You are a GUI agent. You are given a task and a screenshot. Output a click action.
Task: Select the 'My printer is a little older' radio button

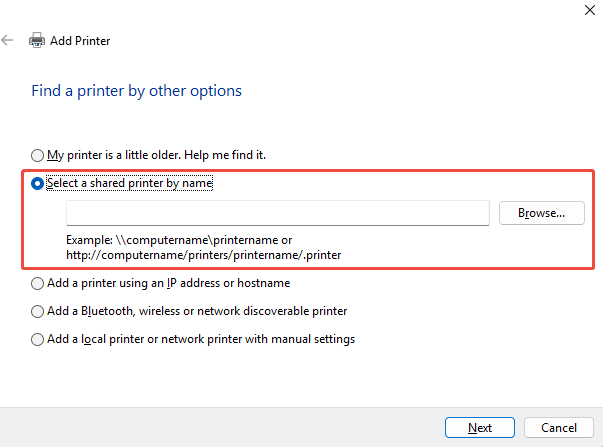click(38, 156)
